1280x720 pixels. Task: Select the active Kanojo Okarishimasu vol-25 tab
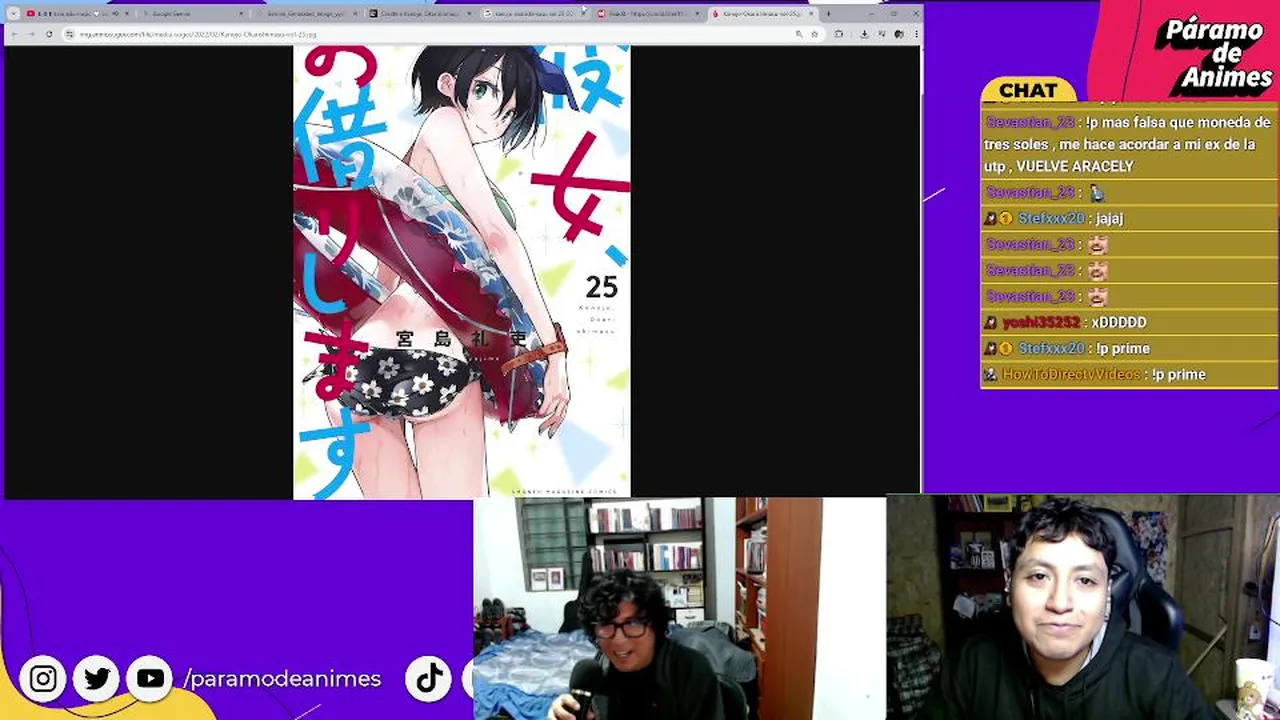pyautogui.click(x=762, y=14)
